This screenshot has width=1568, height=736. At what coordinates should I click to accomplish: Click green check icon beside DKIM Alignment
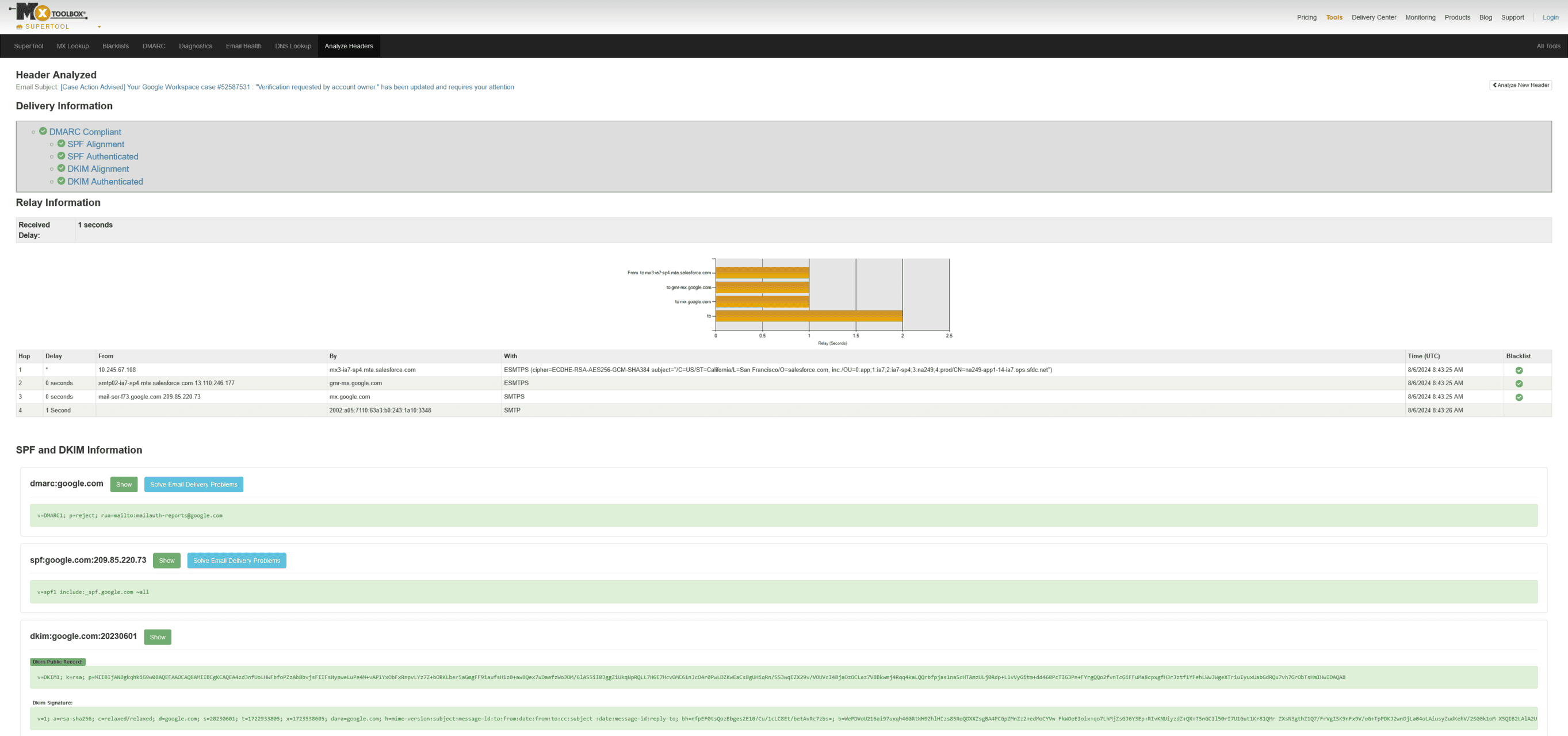click(x=62, y=168)
